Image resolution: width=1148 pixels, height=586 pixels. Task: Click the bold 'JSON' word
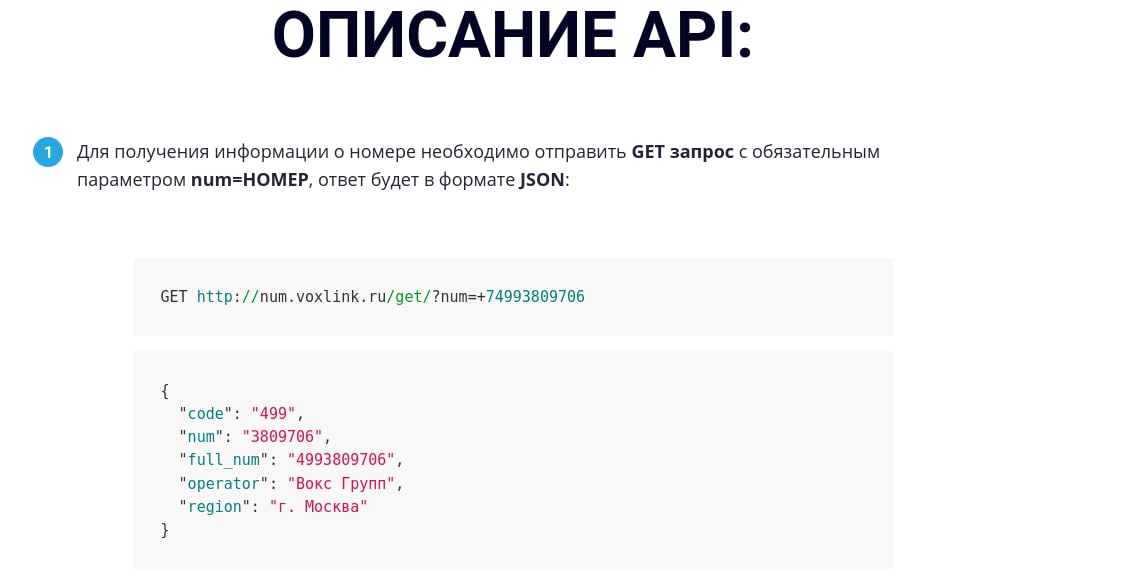[x=542, y=179]
